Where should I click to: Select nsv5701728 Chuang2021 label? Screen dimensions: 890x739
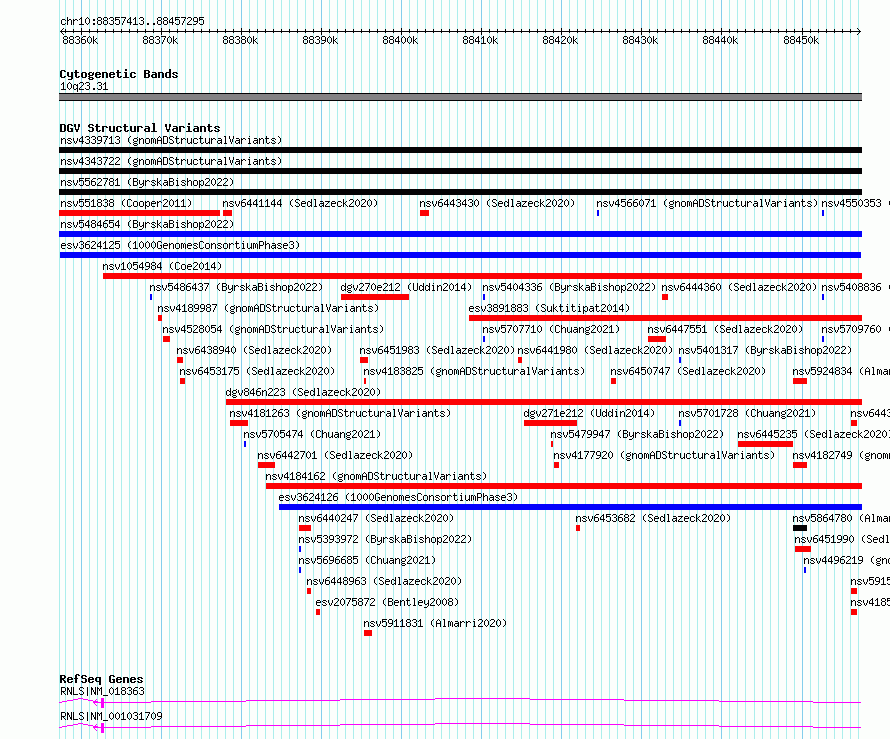(x=747, y=413)
